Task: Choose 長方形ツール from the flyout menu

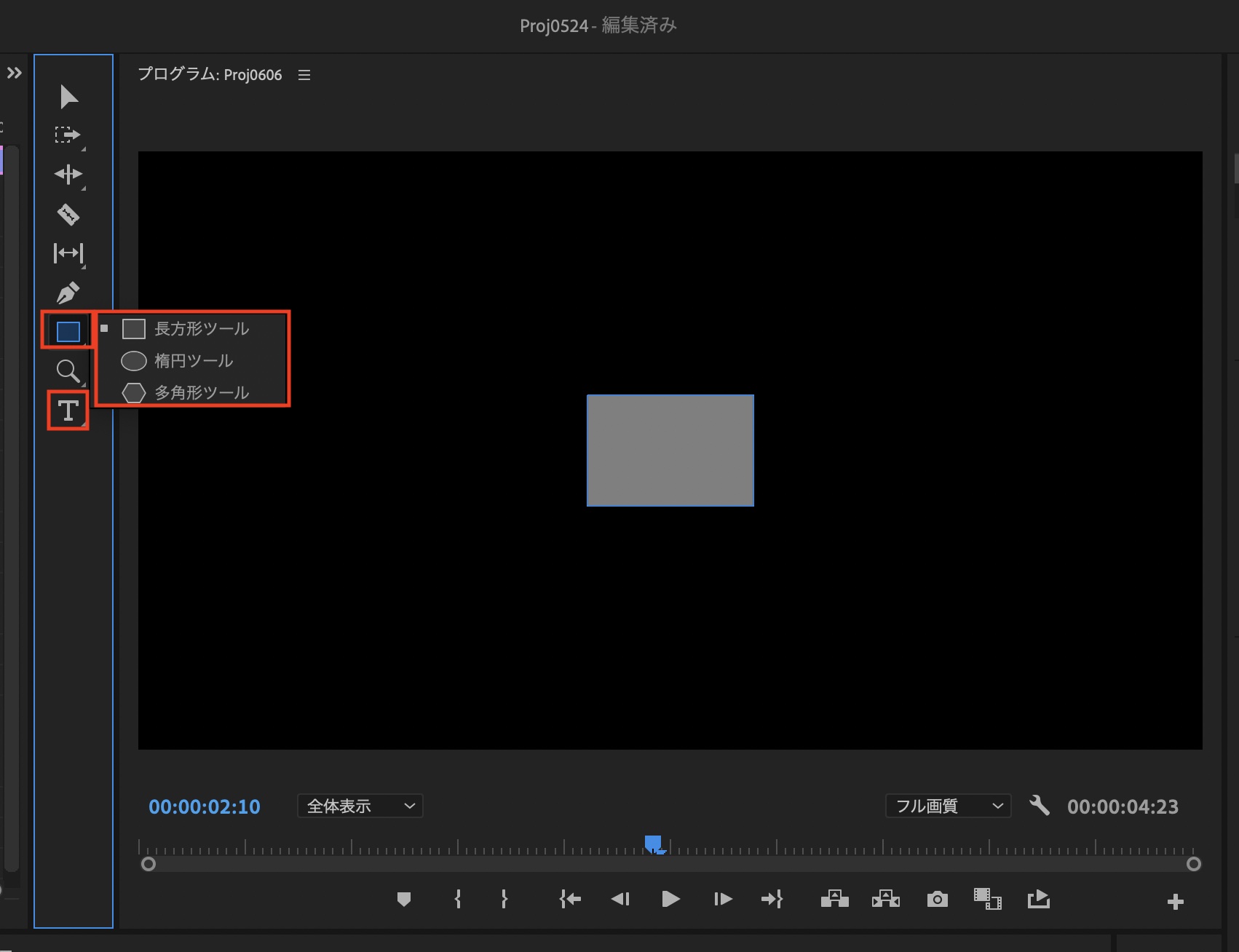Action: coord(201,329)
